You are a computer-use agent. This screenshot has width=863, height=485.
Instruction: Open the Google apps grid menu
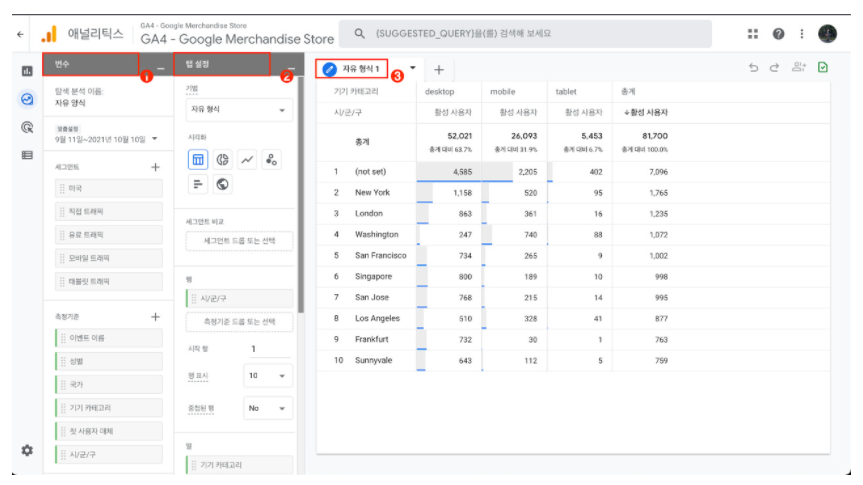pos(752,34)
